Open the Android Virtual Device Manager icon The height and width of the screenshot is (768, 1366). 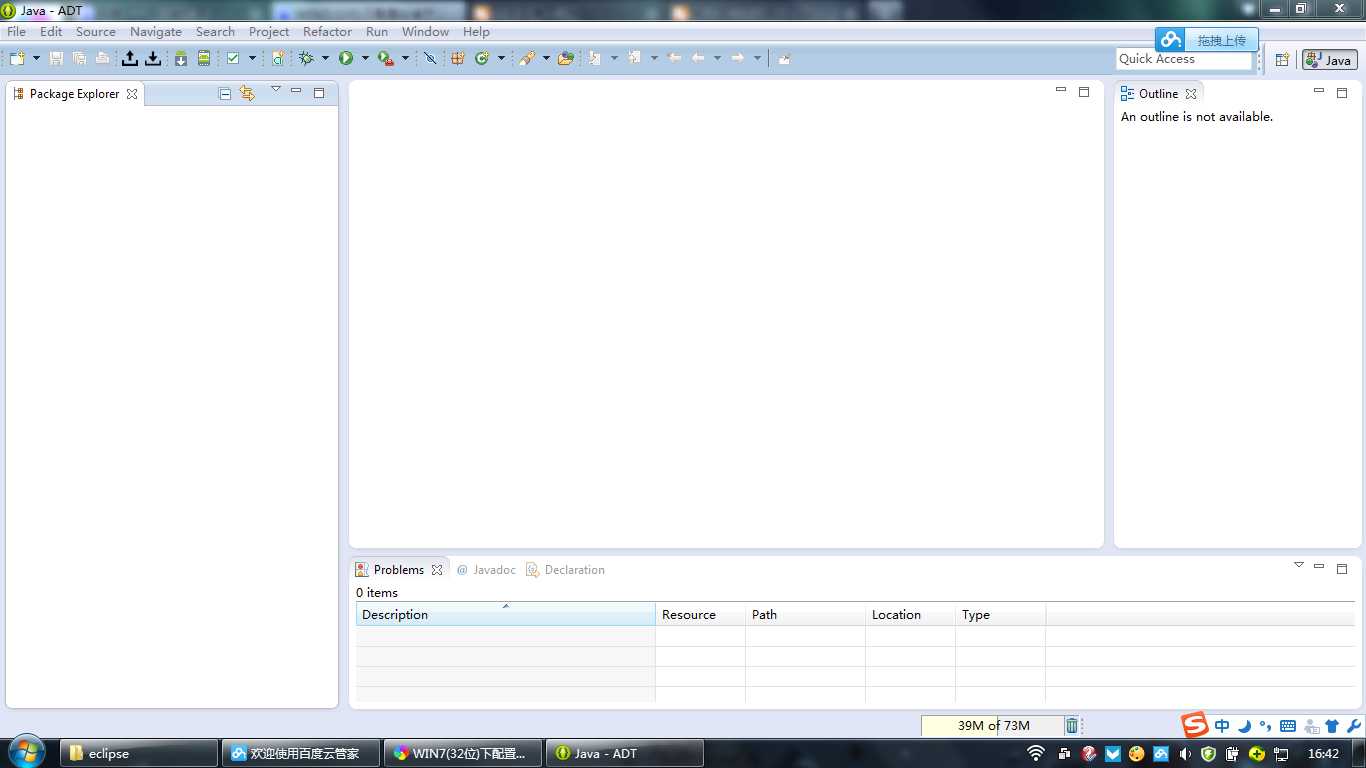[x=204, y=58]
